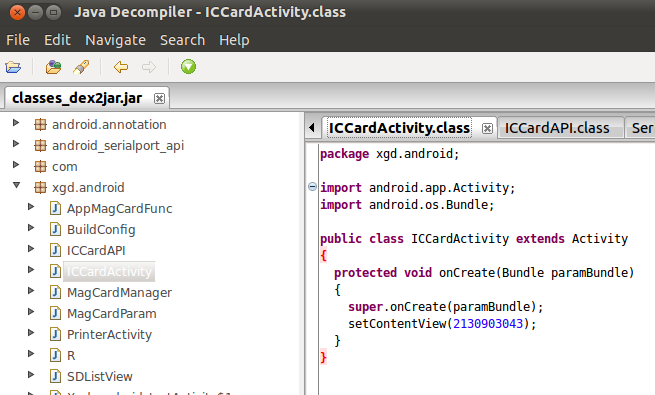This screenshot has height=395, width=655.
Task: Close the ICCardActivity.class tab
Action: click(487, 129)
